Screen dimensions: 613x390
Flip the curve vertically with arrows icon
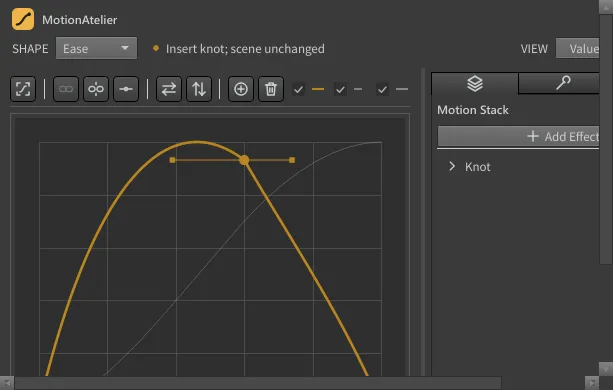[199, 89]
